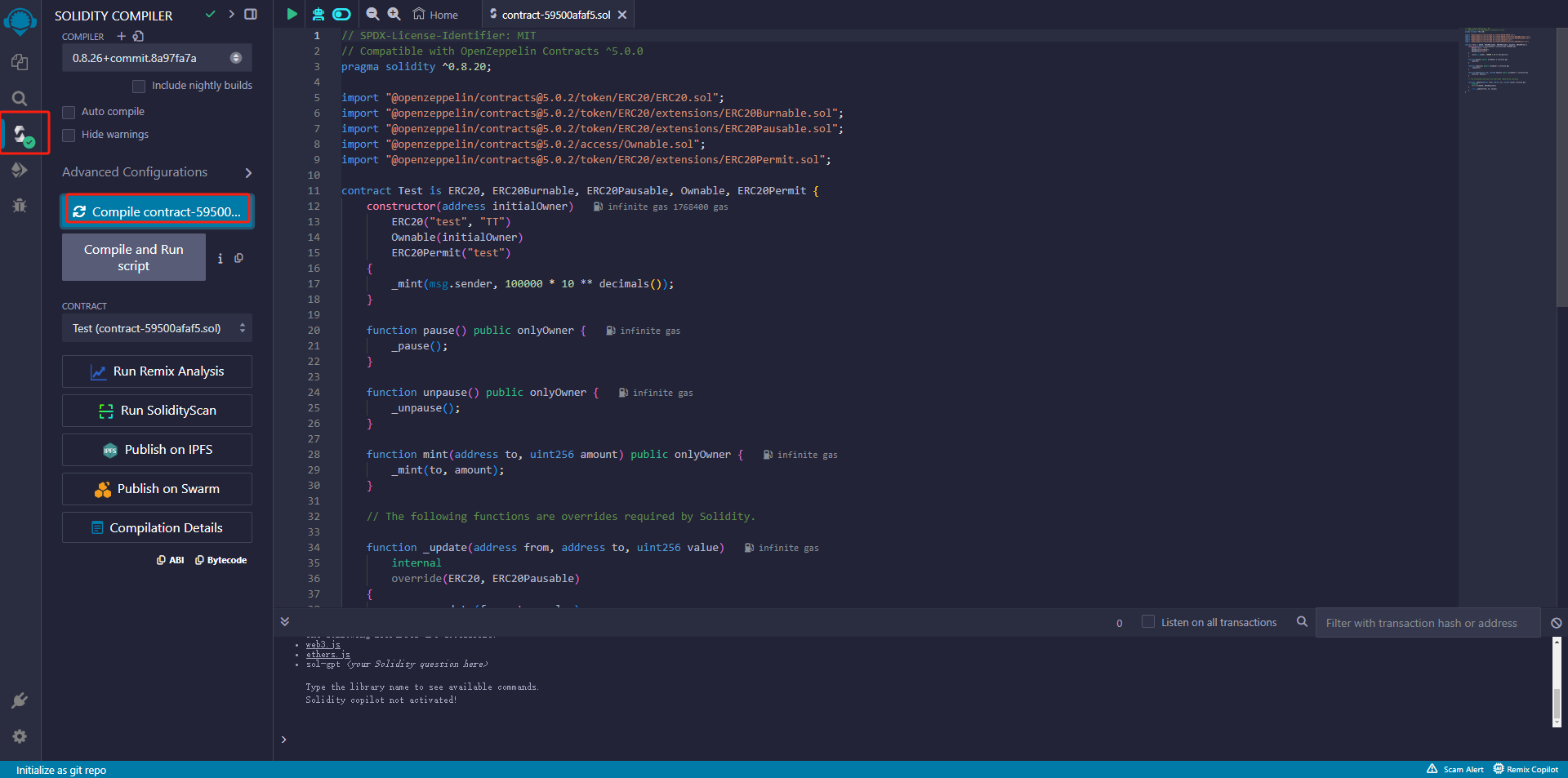Click the transaction hash filter field
The width and height of the screenshot is (1568, 778).
tap(1427, 623)
